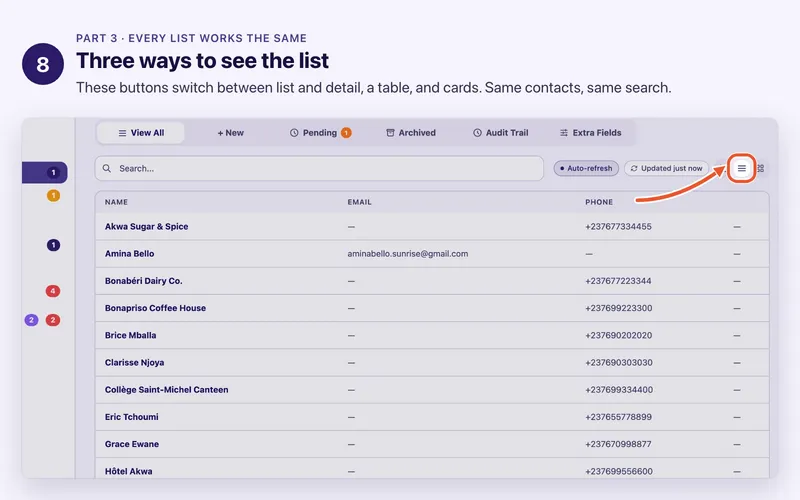The image size is (800, 500).
Task: Click the search magnifier icon
Action: (x=107, y=168)
